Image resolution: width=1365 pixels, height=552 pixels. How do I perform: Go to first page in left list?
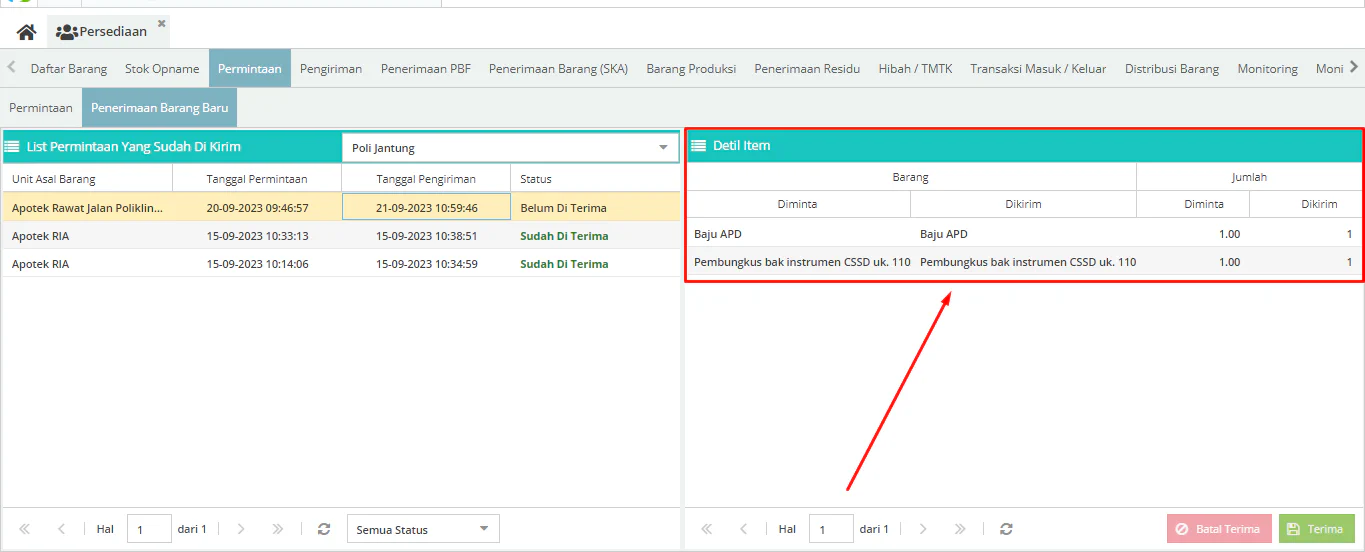(24, 529)
